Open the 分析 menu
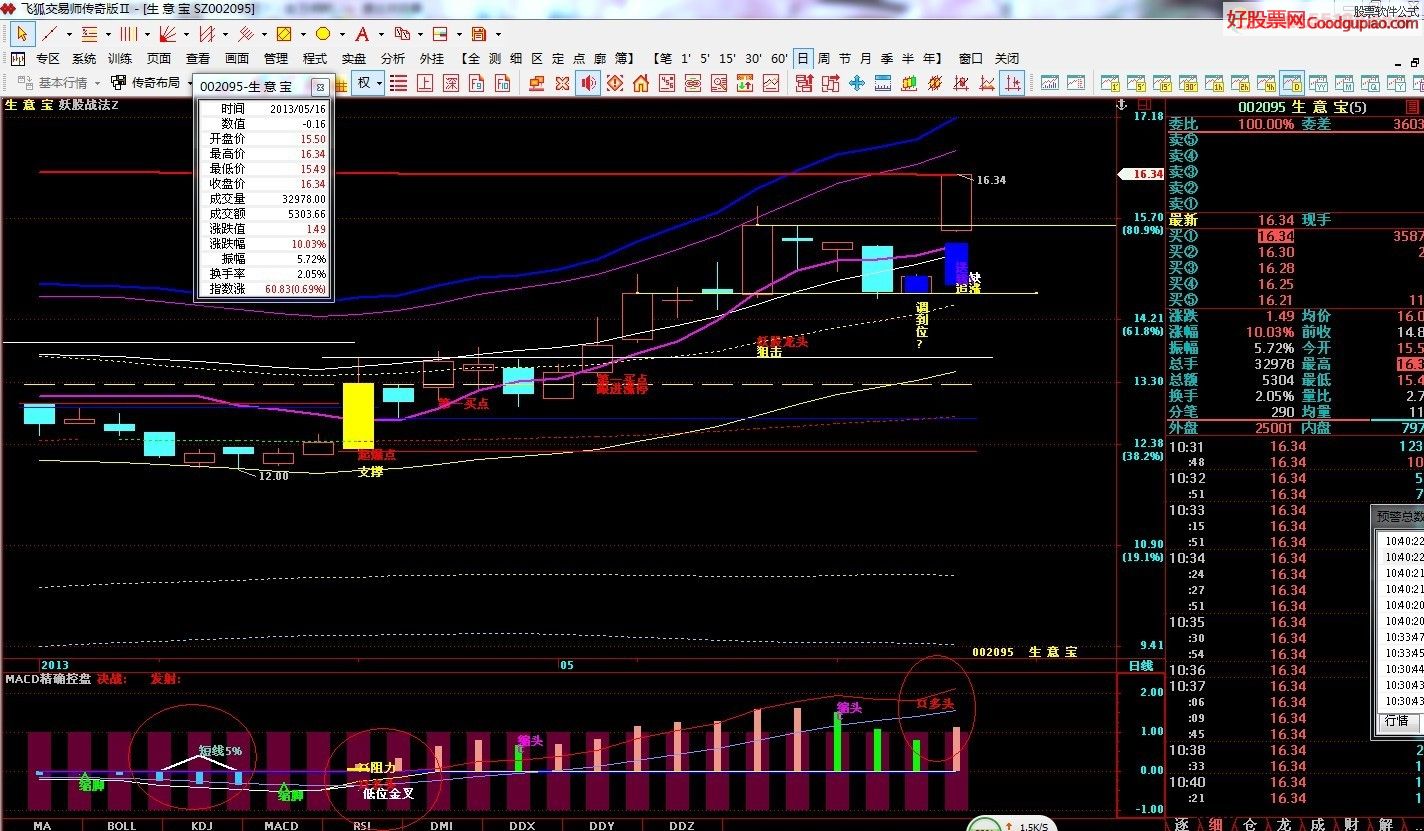Viewport: 1424px width, 831px height. point(393,59)
